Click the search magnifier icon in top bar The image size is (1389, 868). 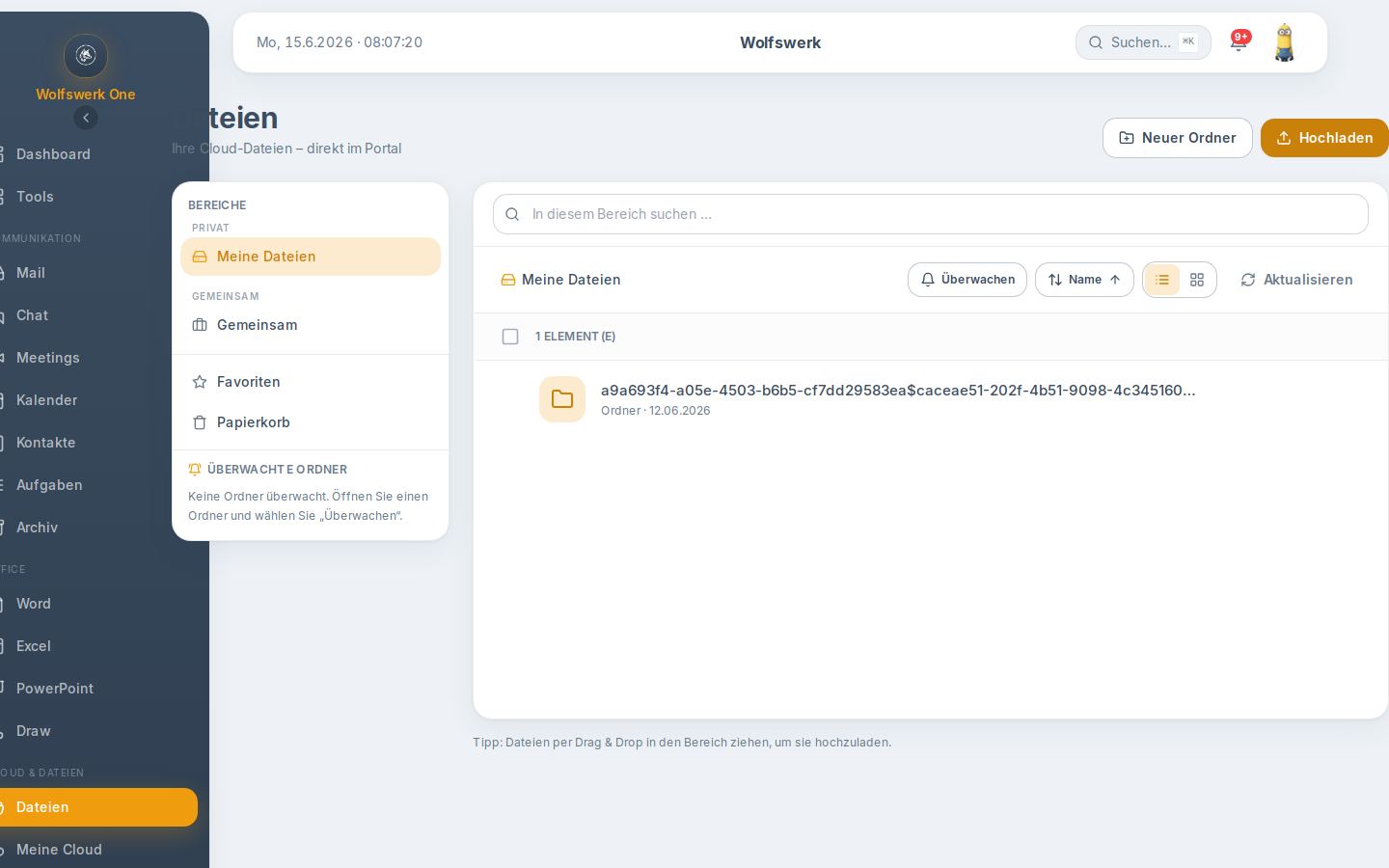(x=1096, y=42)
